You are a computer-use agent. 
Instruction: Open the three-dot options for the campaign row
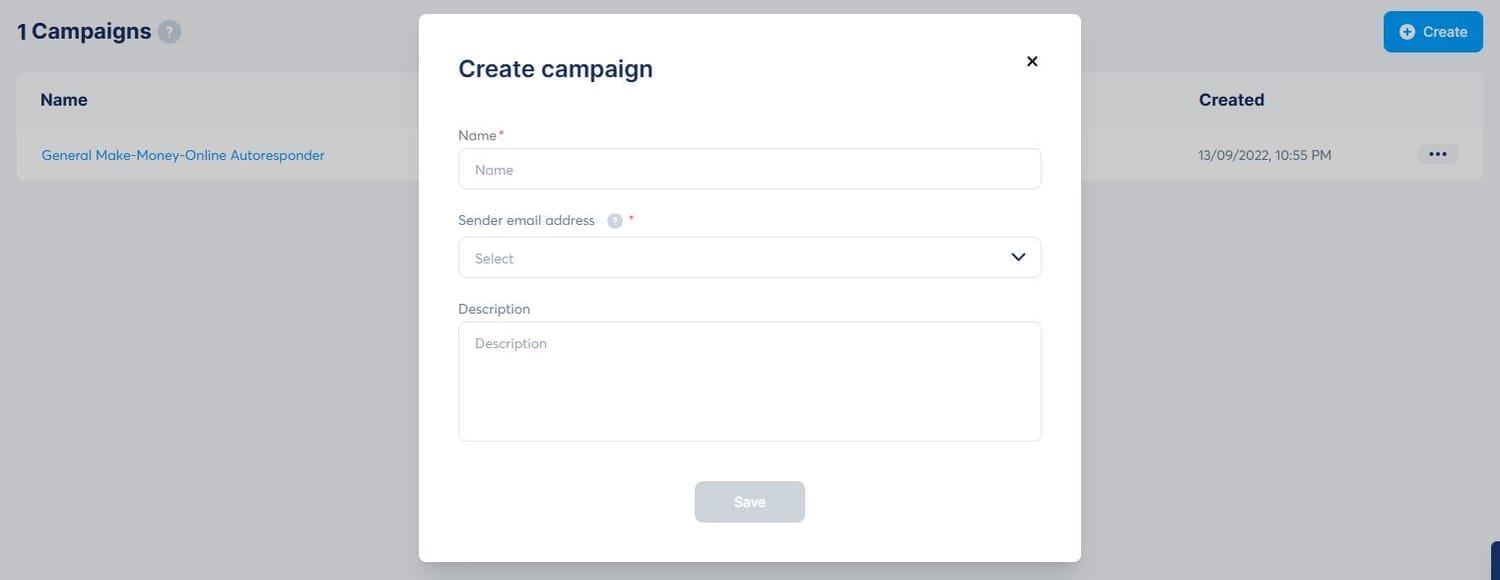(x=1437, y=155)
